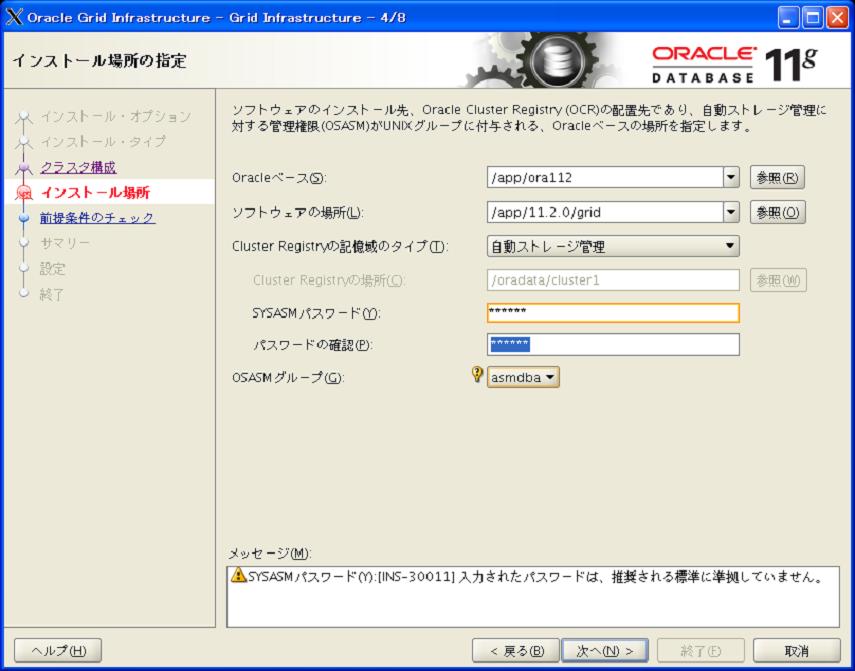The height and width of the screenshot is (671, 855).
Task: Click the OSASM group help hint icon
Action: pos(477,374)
